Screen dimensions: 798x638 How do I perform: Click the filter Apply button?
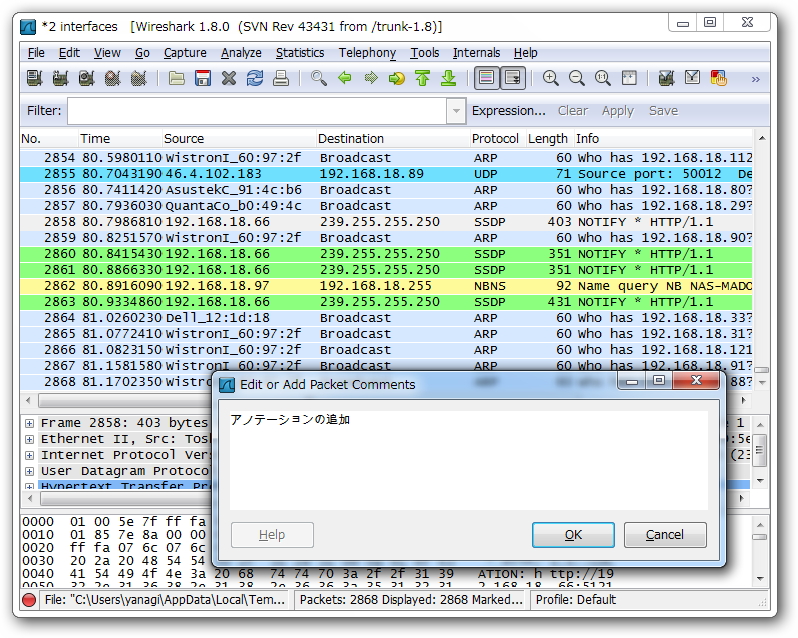click(618, 111)
